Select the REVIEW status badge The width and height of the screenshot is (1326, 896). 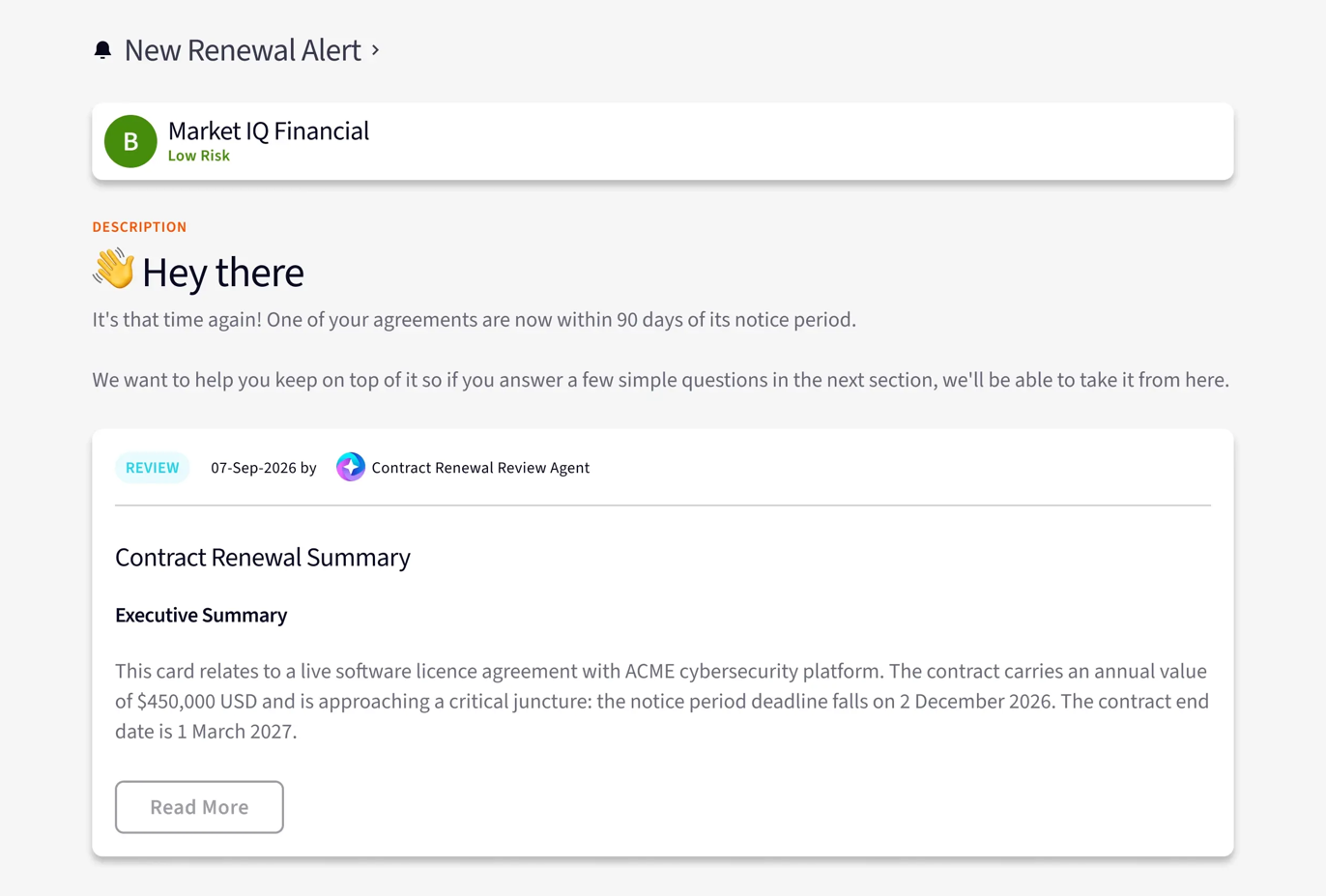click(153, 468)
